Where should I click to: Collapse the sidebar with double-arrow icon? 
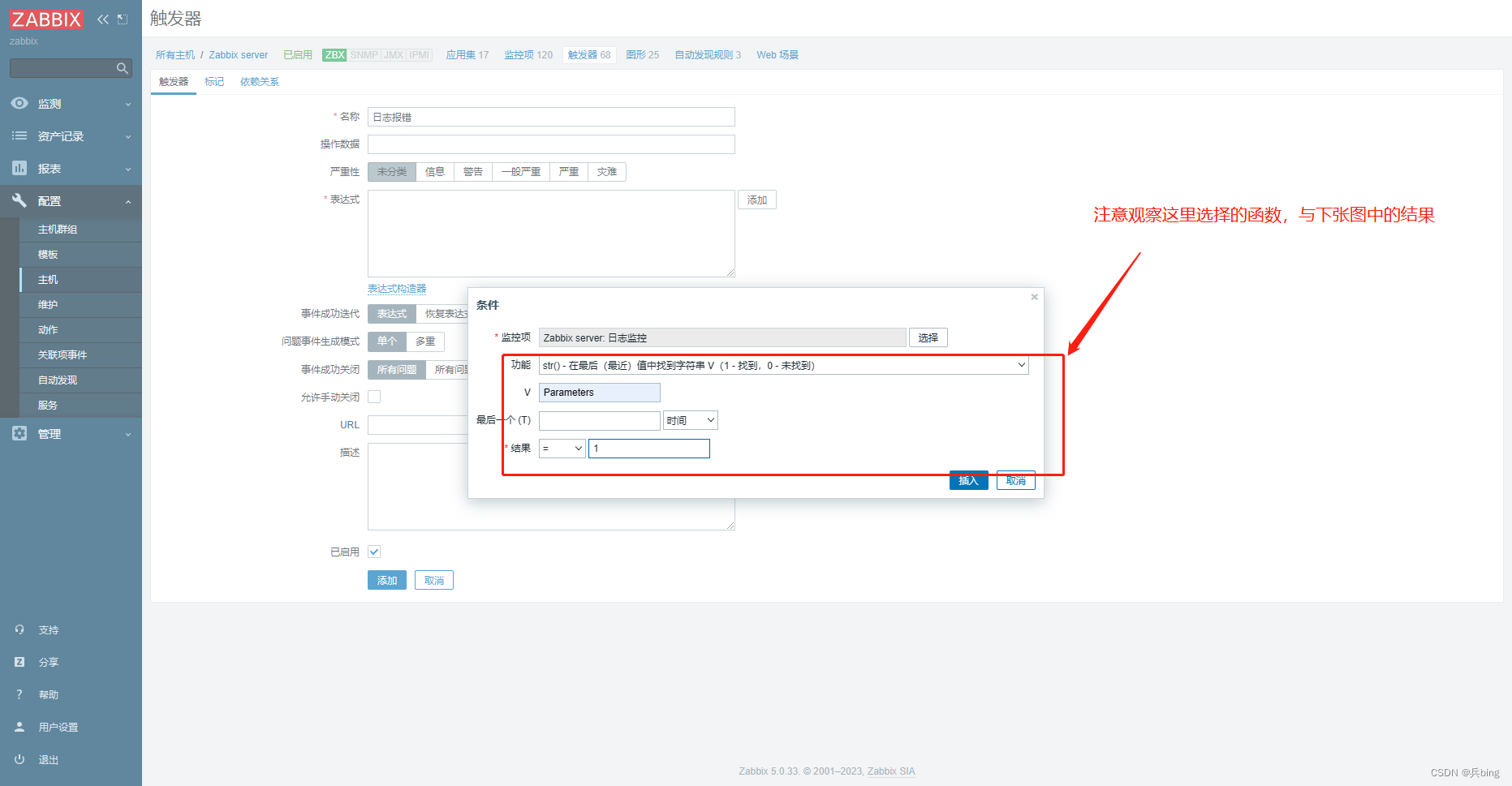coord(103,19)
